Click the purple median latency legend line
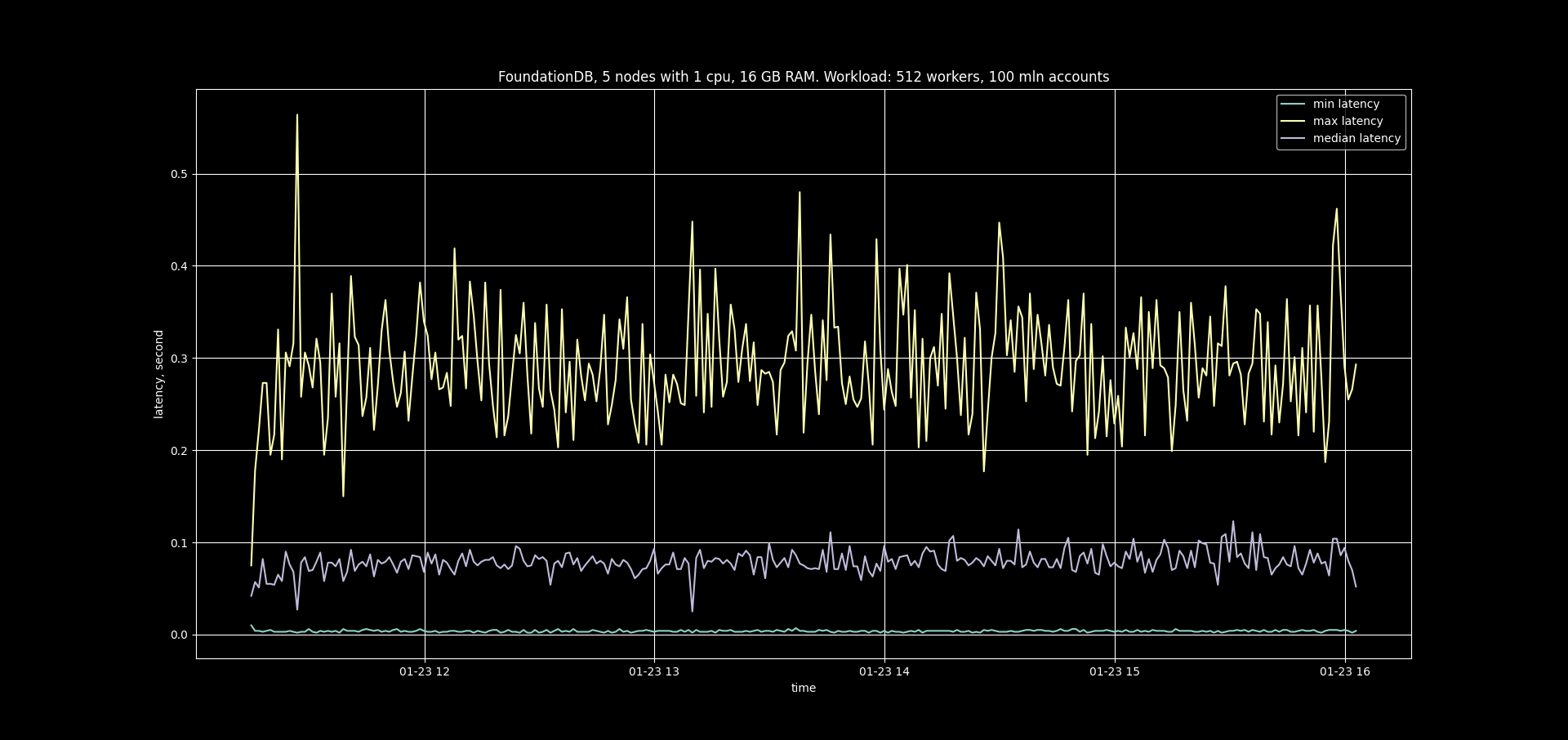The height and width of the screenshot is (740, 1568). point(1293,138)
